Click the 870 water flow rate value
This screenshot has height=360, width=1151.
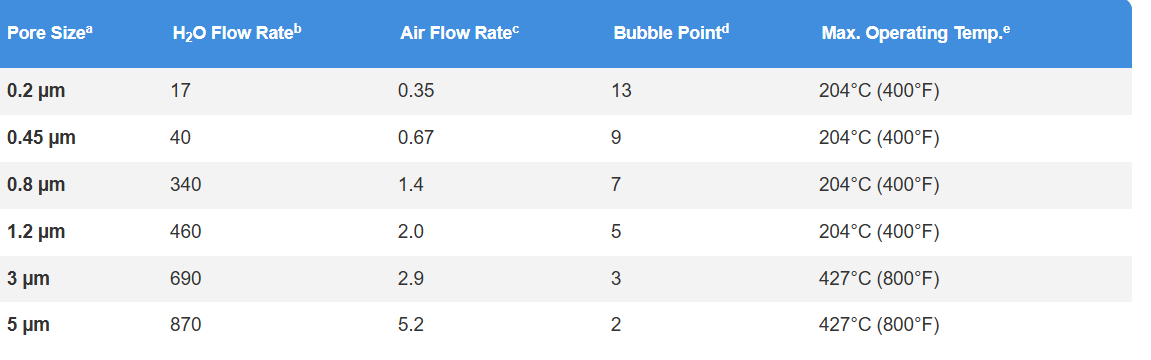point(186,324)
